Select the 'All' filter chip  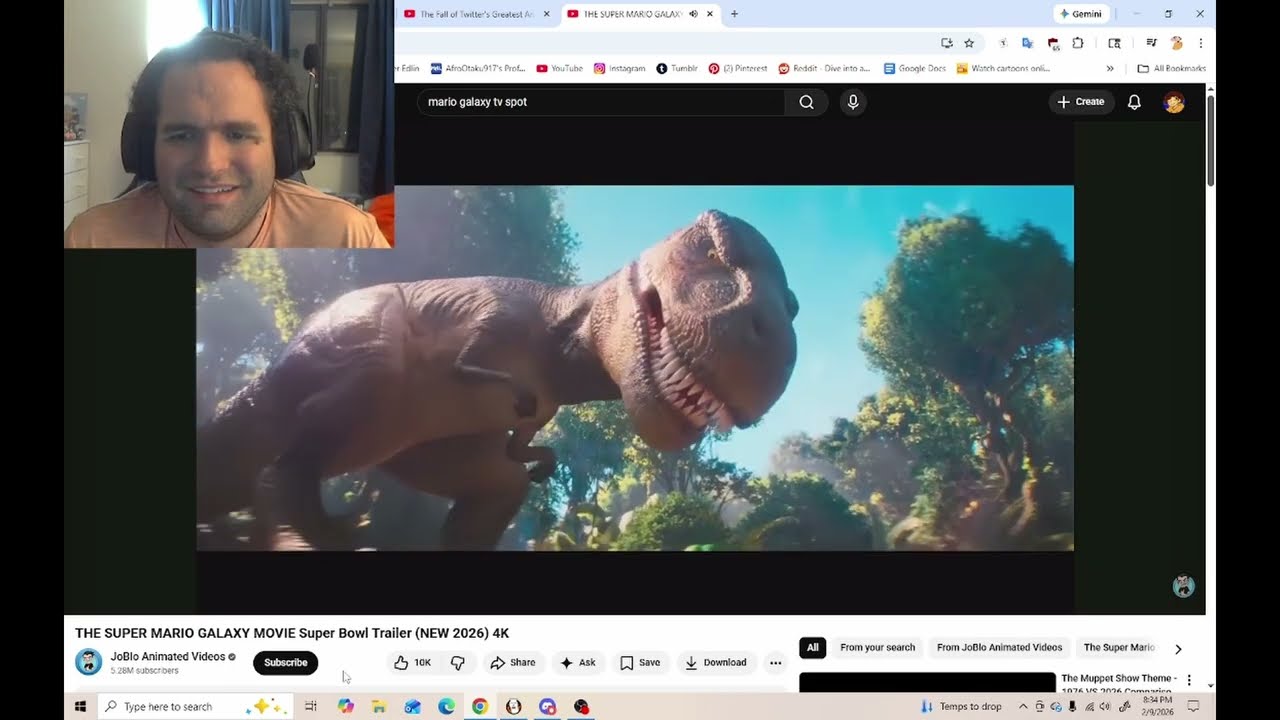pyautogui.click(x=813, y=648)
